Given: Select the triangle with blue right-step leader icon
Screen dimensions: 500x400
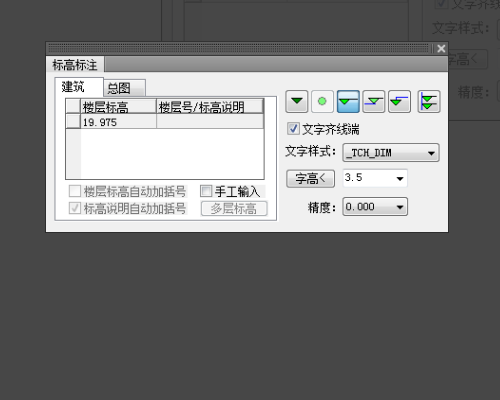Looking at the screenshot, I should (x=399, y=101).
